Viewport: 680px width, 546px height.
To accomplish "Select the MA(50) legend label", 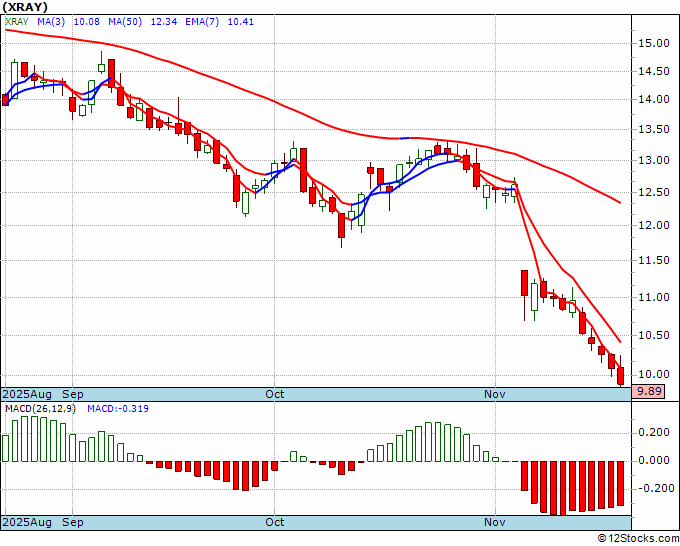I will coord(125,22).
